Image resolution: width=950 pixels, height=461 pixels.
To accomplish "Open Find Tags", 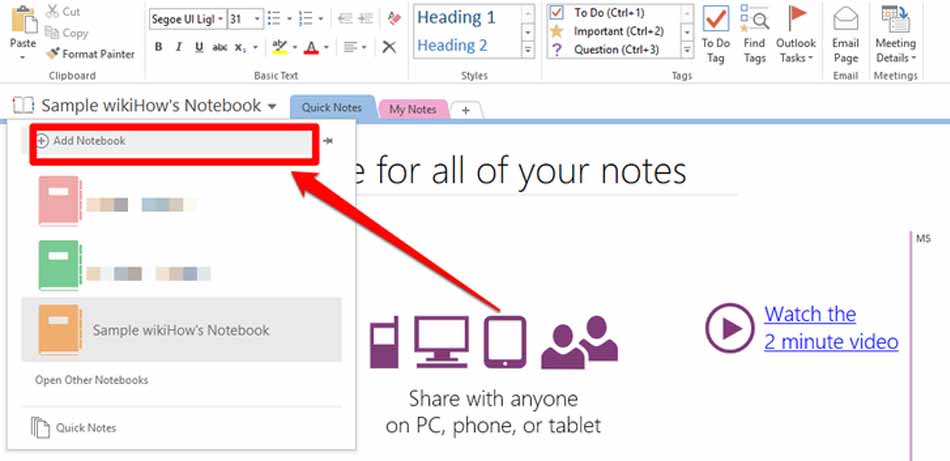I will tap(754, 35).
